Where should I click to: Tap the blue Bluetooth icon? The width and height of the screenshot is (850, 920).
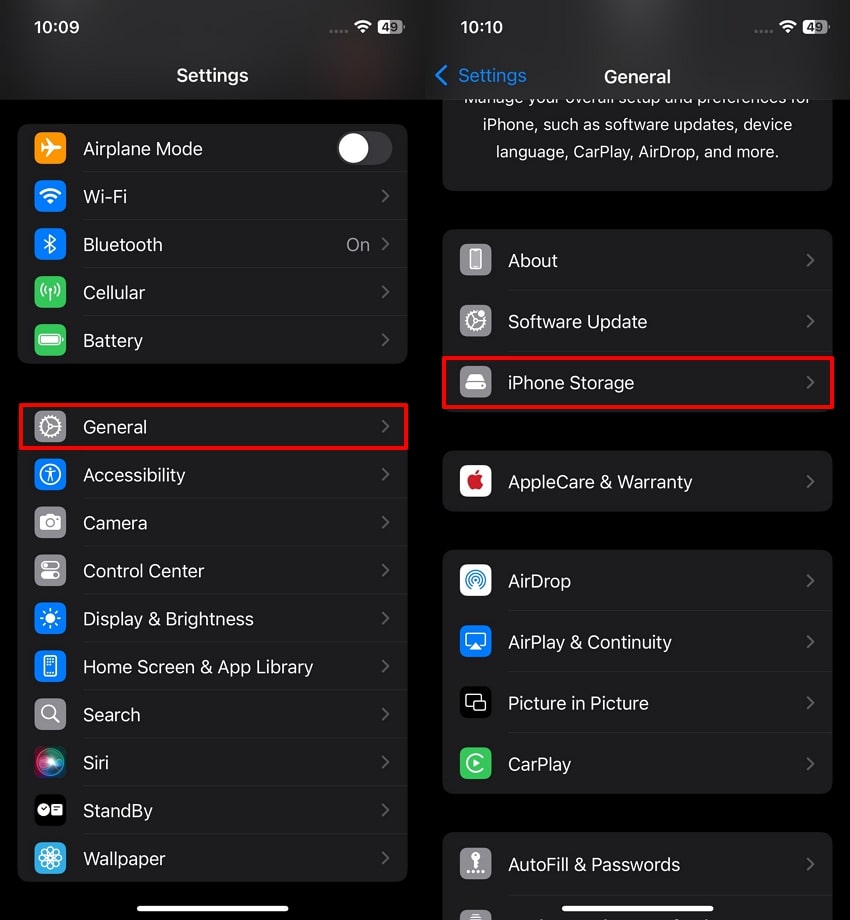click(50, 244)
